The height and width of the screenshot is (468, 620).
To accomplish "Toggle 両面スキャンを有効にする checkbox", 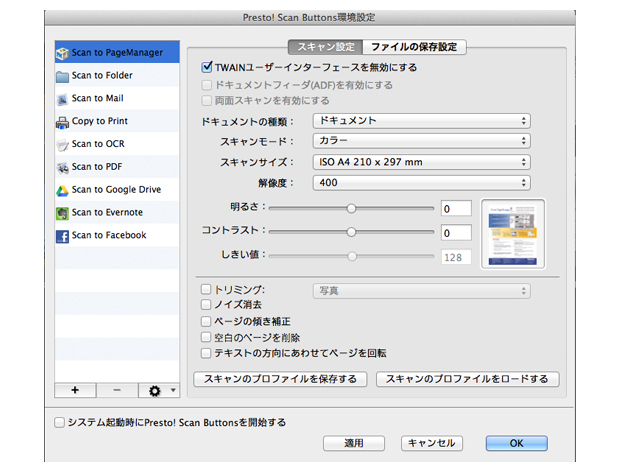I will 206,100.
